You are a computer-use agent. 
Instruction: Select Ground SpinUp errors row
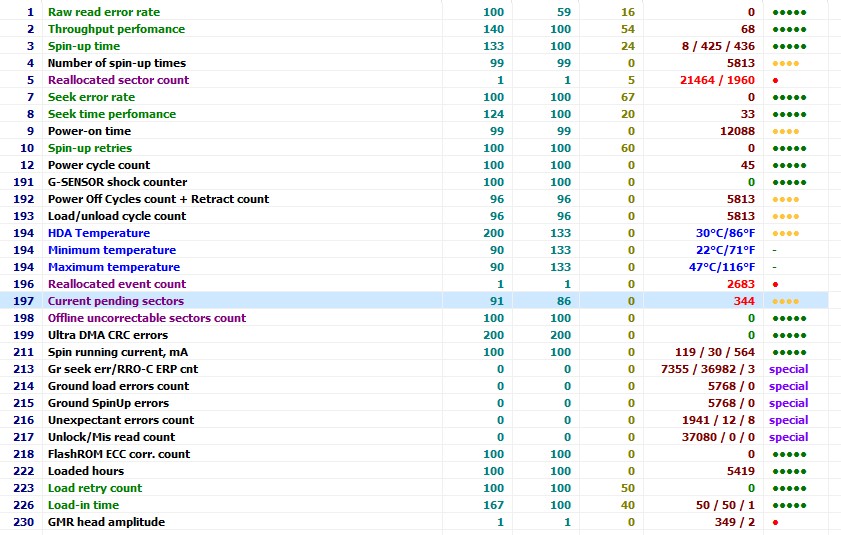414,403
